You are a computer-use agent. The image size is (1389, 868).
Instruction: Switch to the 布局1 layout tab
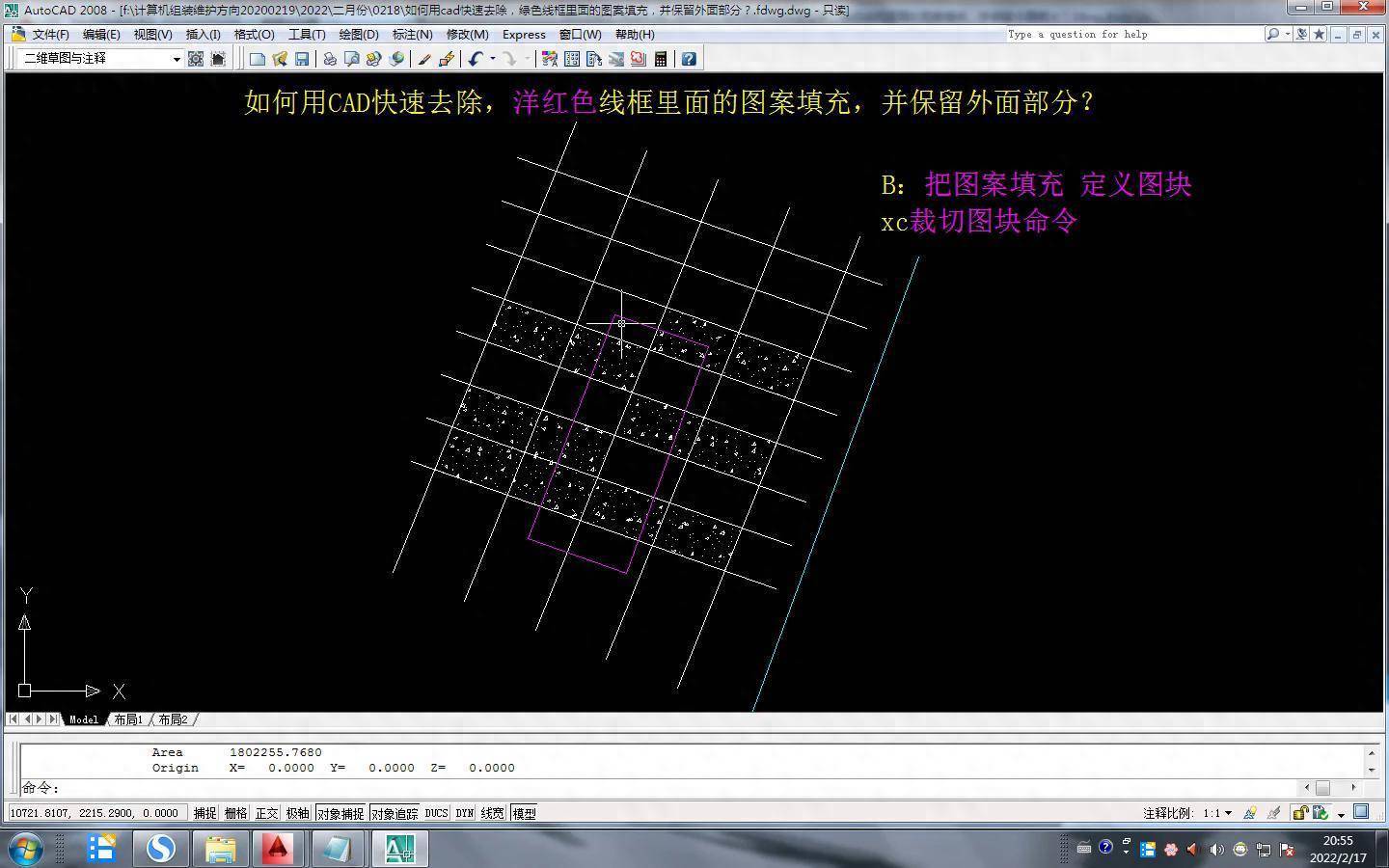128,719
